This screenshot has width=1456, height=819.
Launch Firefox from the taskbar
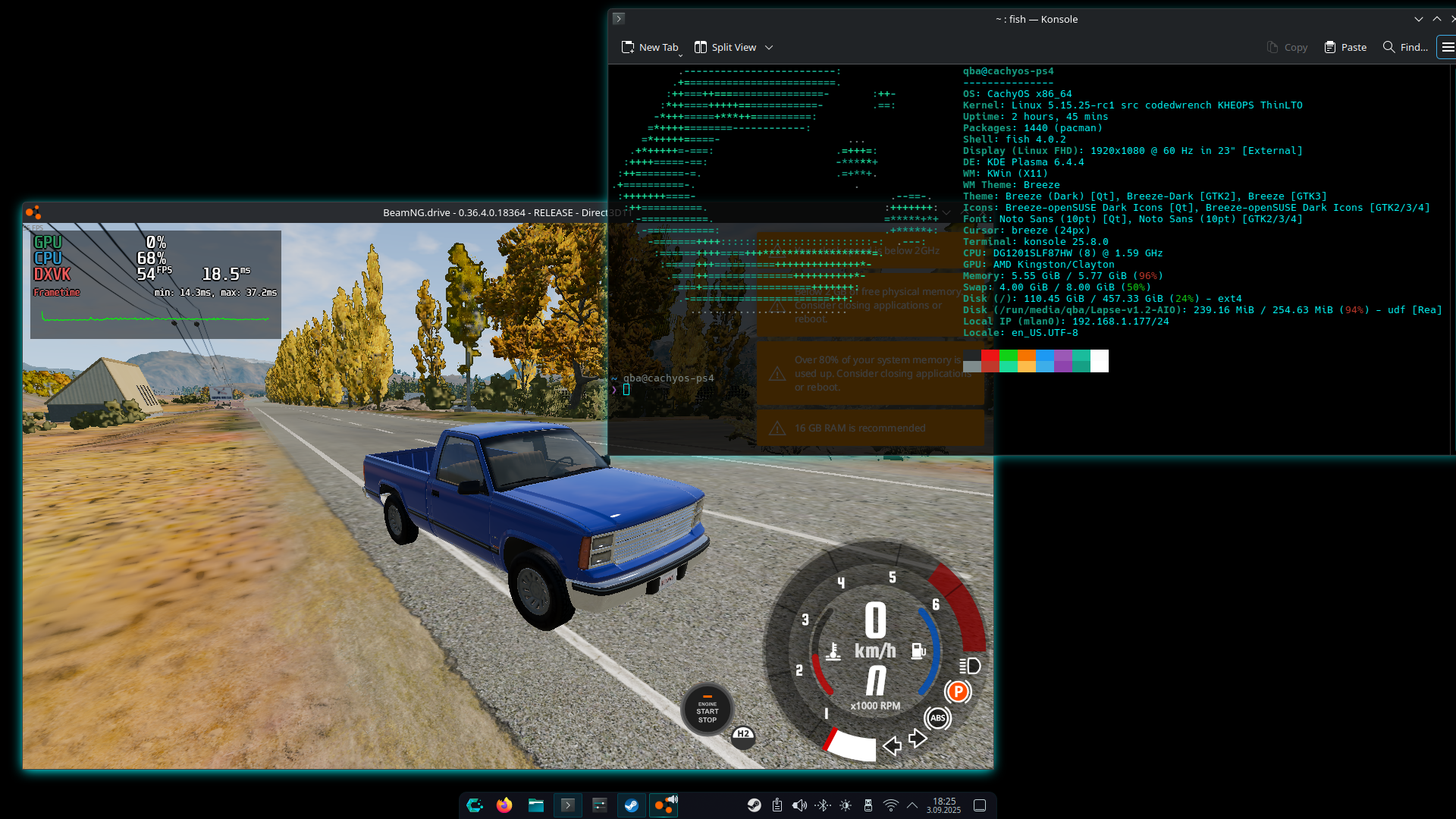point(504,805)
